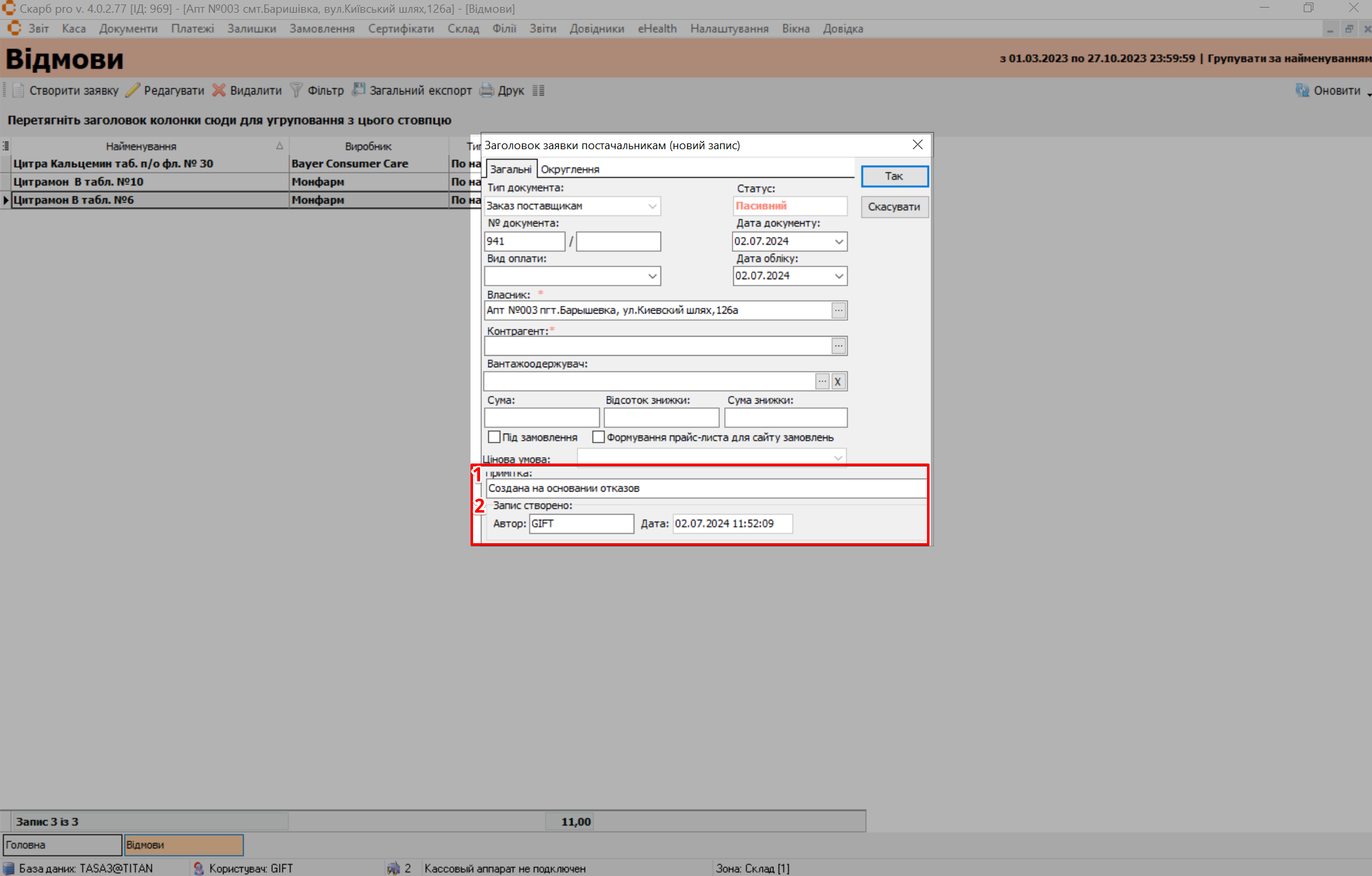Click the column layout icon beside Друк
The height and width of the screenshot is (876, 1372).
click(539, 91)
